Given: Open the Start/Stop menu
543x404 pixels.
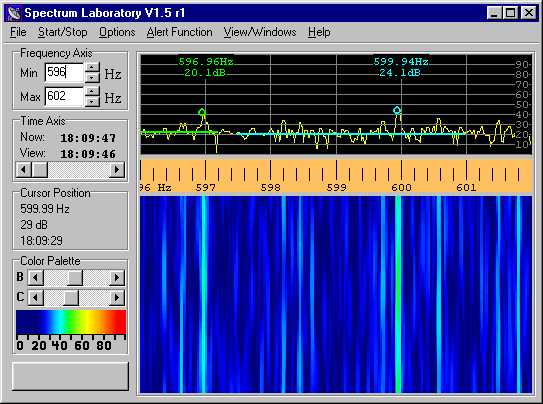Looking at the screenshot, I should pyautogui.click(x=63, y=32).
